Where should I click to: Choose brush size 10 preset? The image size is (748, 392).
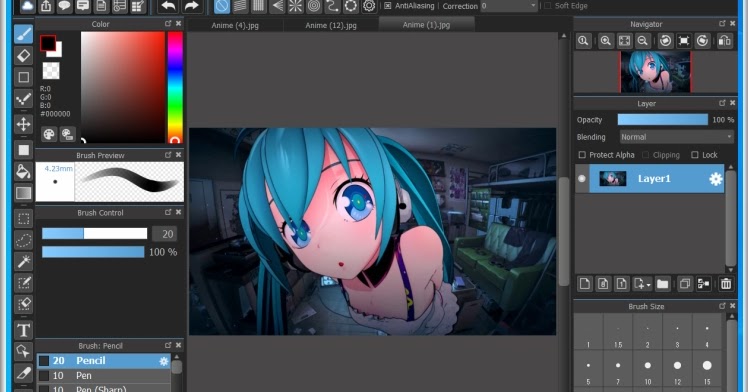coord(648,370)
